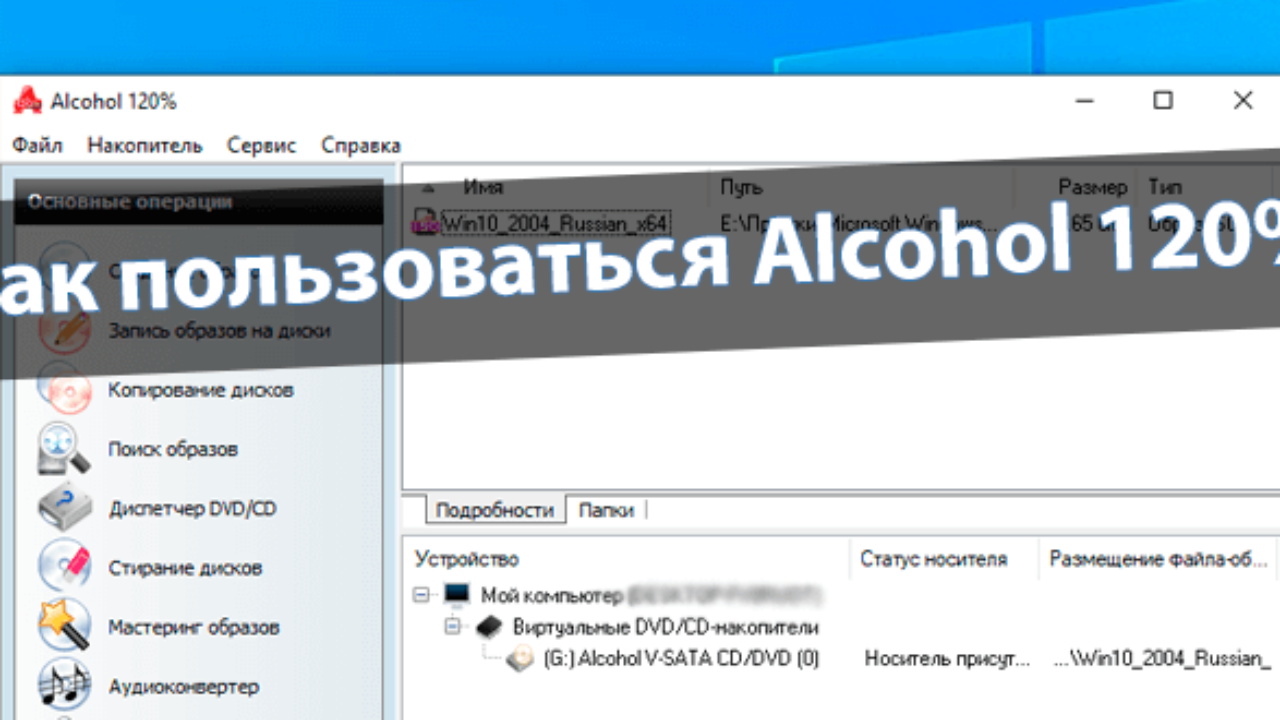
Task: Select the Win10_2004_Russian_x64 image name
Action: (556, 222)
